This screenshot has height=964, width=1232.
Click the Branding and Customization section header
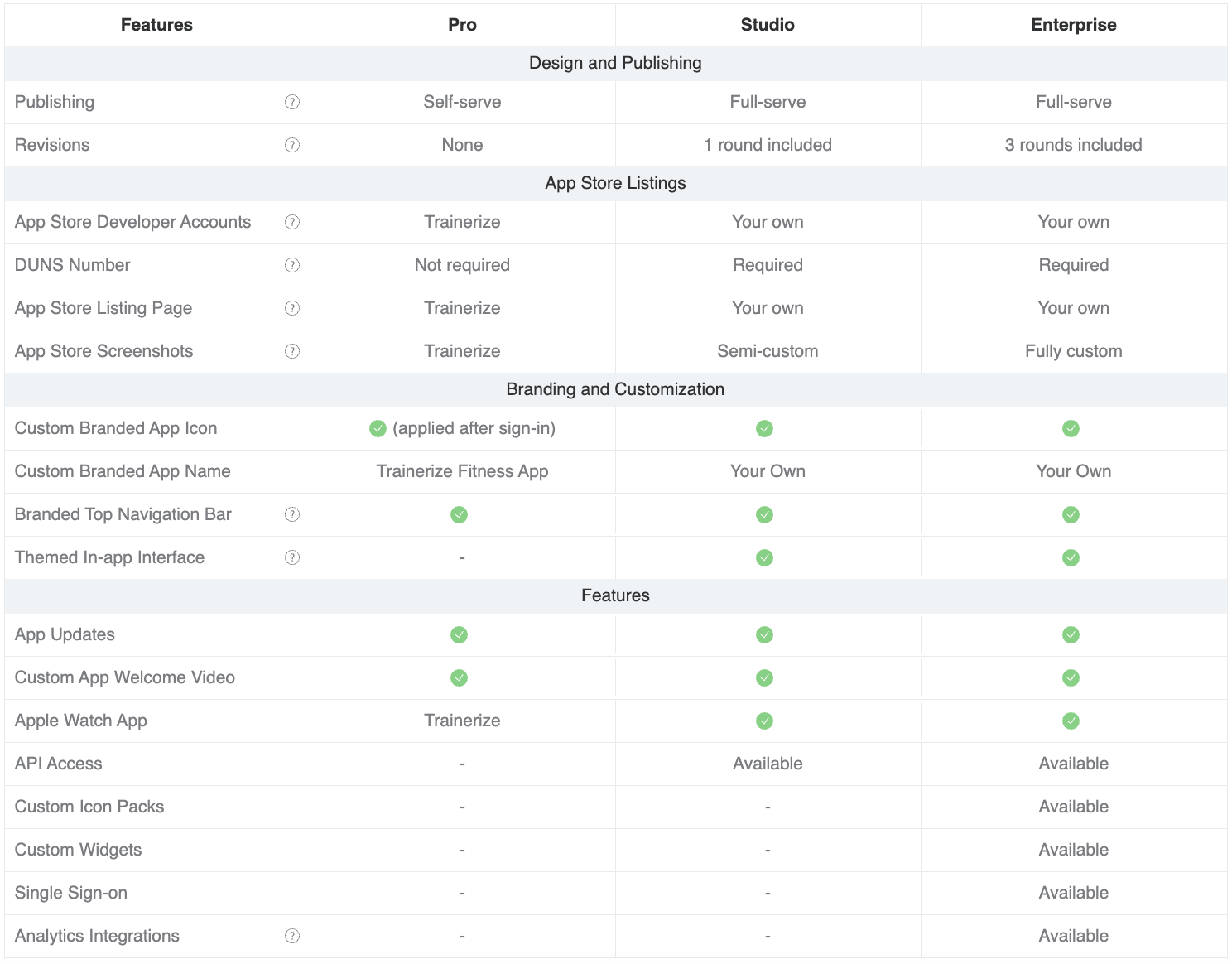click(x=615, y=389)
